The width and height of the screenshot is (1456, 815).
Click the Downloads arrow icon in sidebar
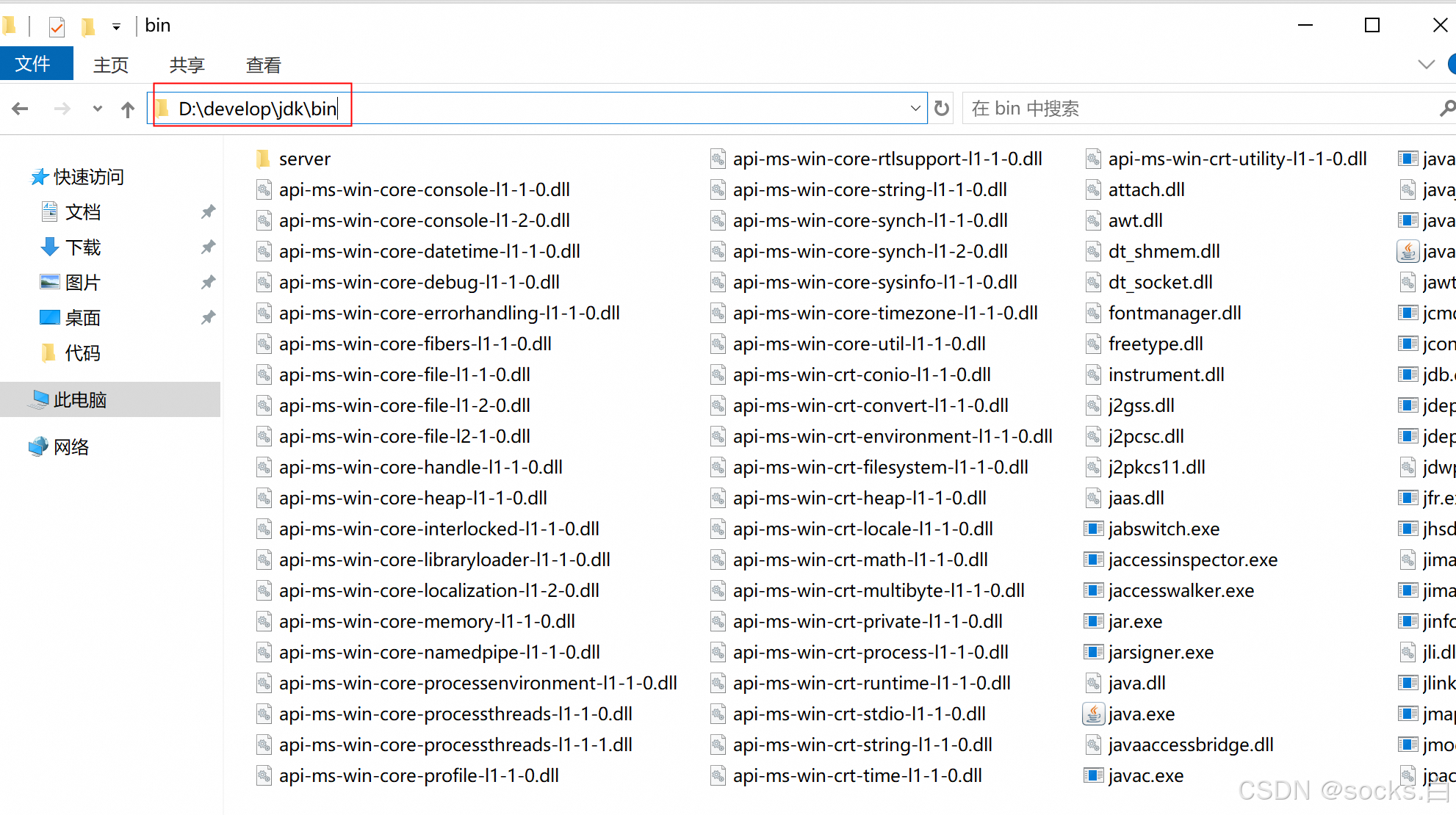click(50, 247)
